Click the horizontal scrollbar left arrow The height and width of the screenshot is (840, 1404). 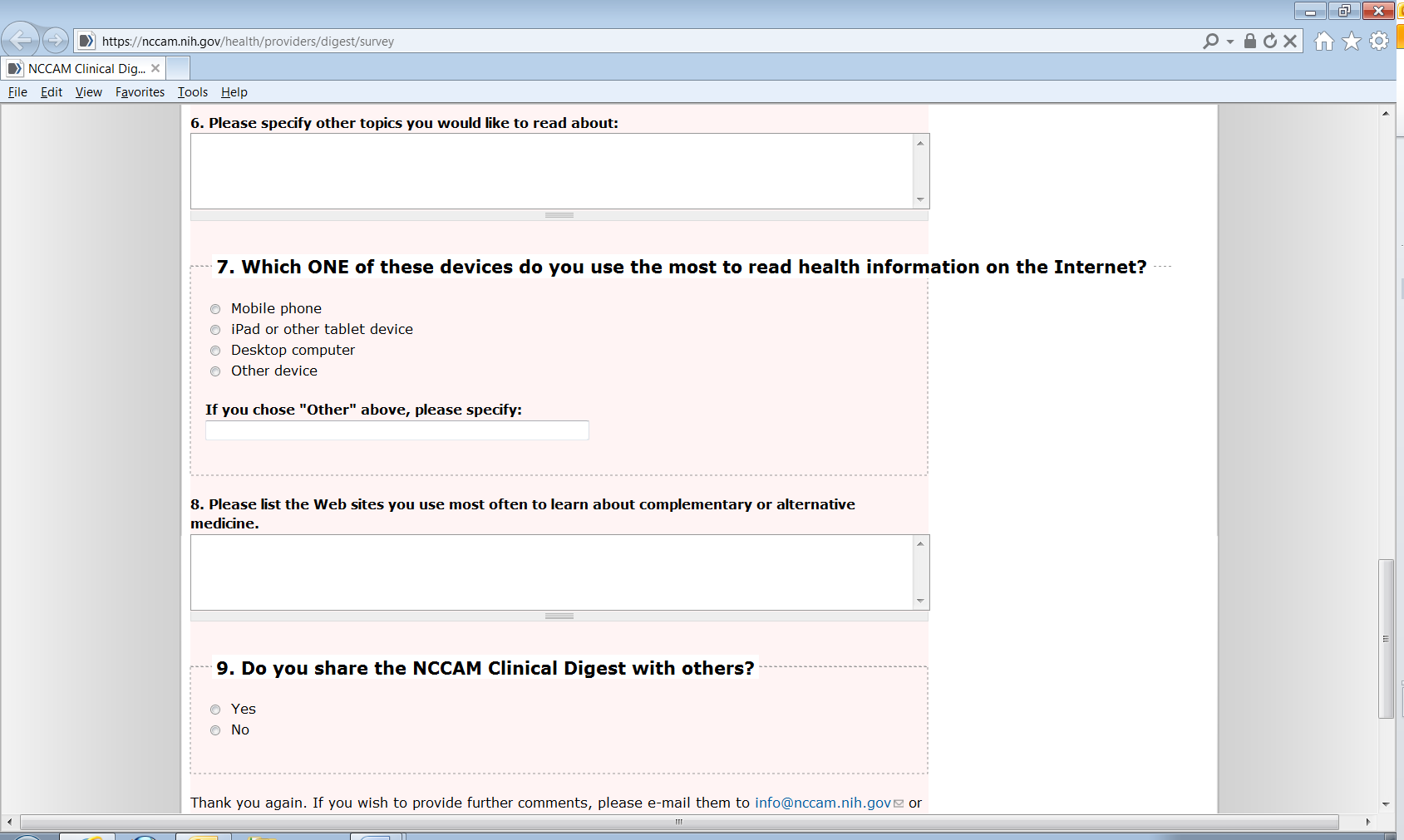tap(9, 822)
